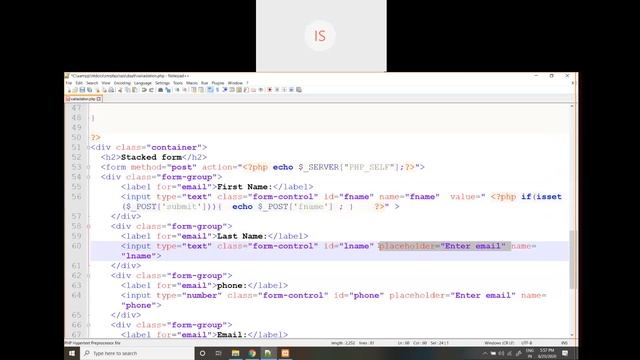This screenshot has width=640, height=360.
Task: Click the Save All toolbar icon
Action: tap(89, 90)
